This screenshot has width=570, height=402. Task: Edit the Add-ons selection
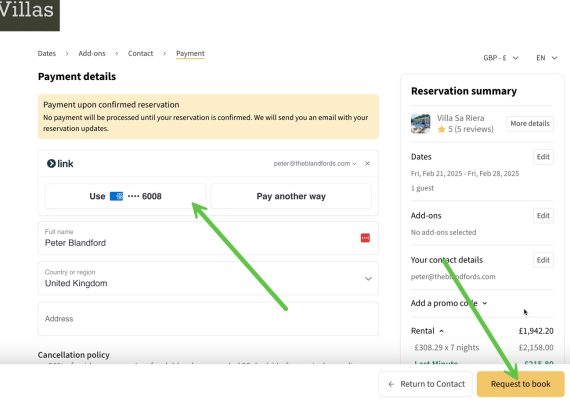coord(543,216)
